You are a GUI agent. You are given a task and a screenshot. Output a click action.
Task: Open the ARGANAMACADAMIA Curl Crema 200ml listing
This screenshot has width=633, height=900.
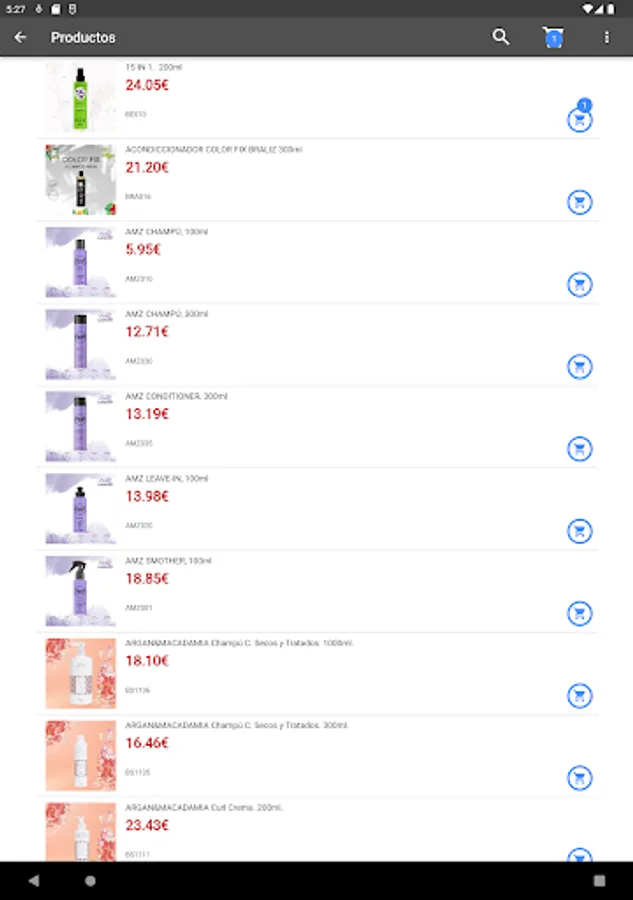(204, 807)
